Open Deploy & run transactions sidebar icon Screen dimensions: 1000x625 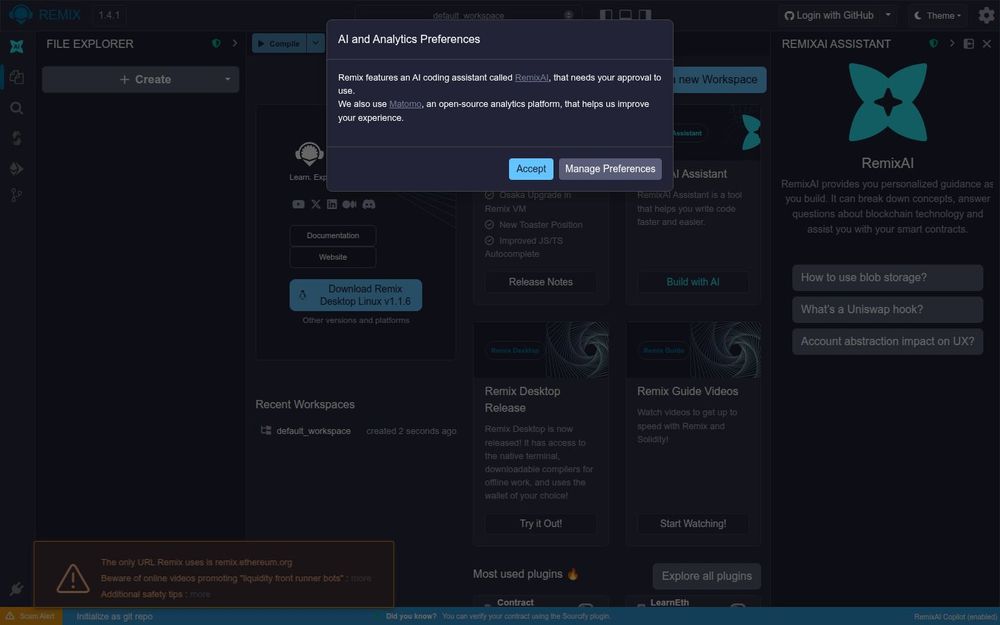17,168
